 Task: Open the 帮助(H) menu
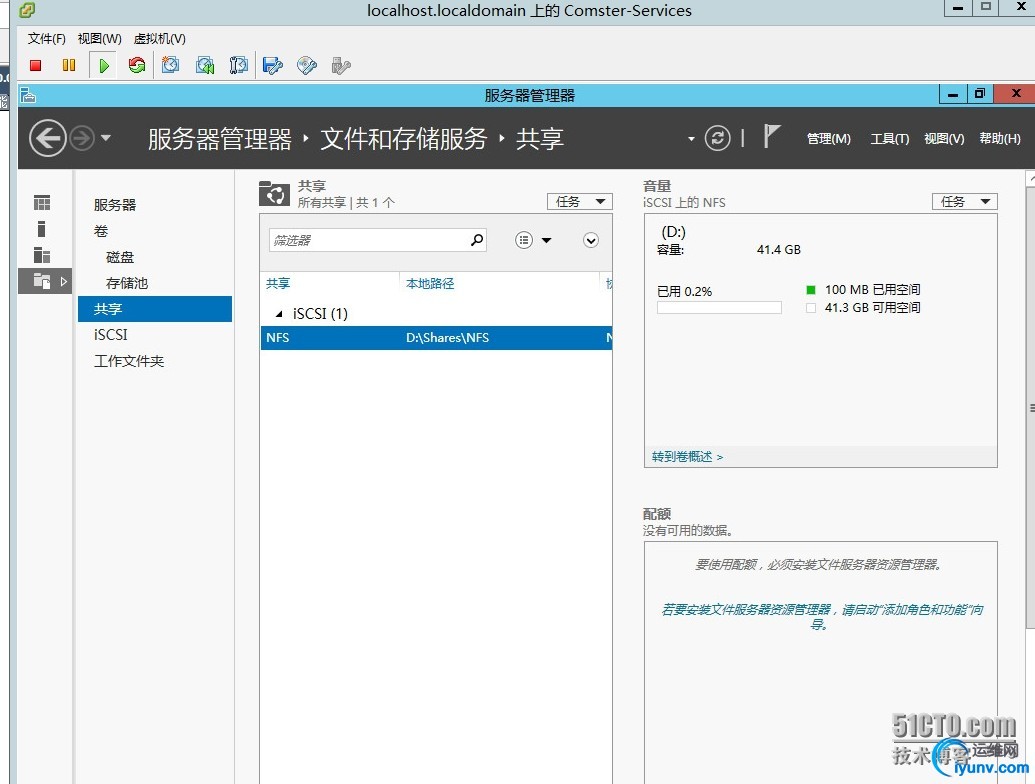point(999,139)
